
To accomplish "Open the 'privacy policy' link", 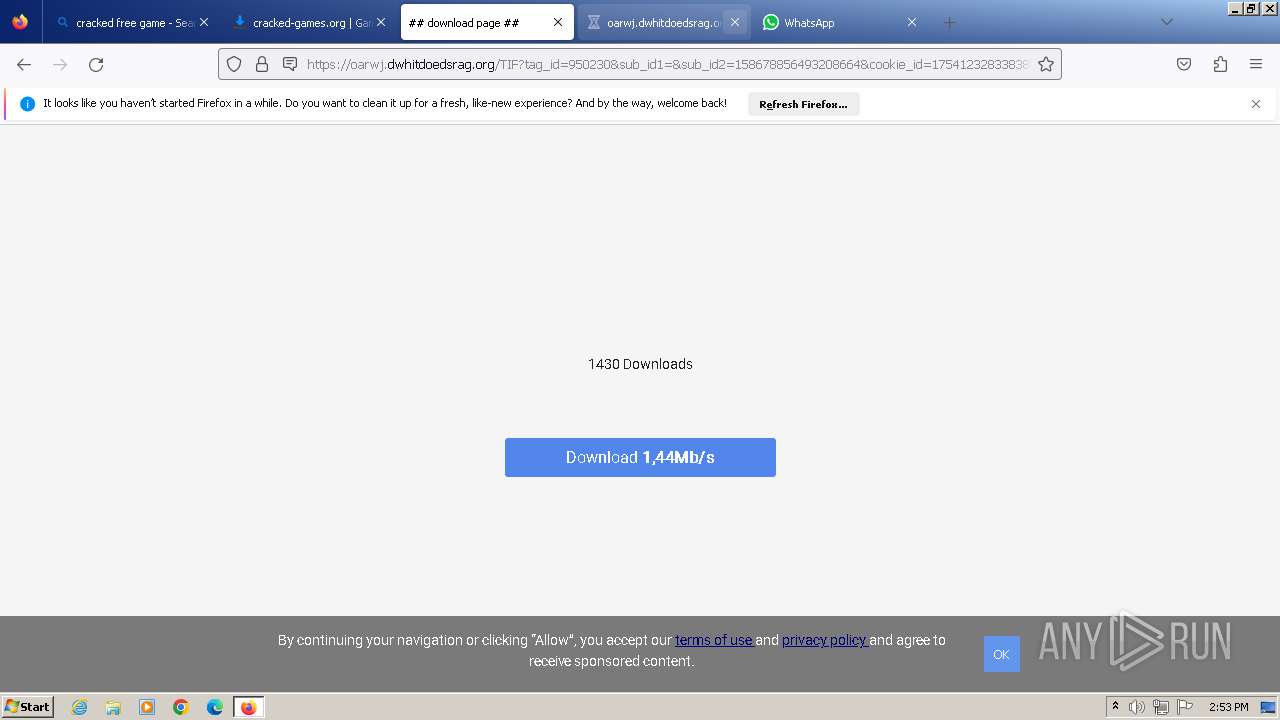I will pos(824,640).
